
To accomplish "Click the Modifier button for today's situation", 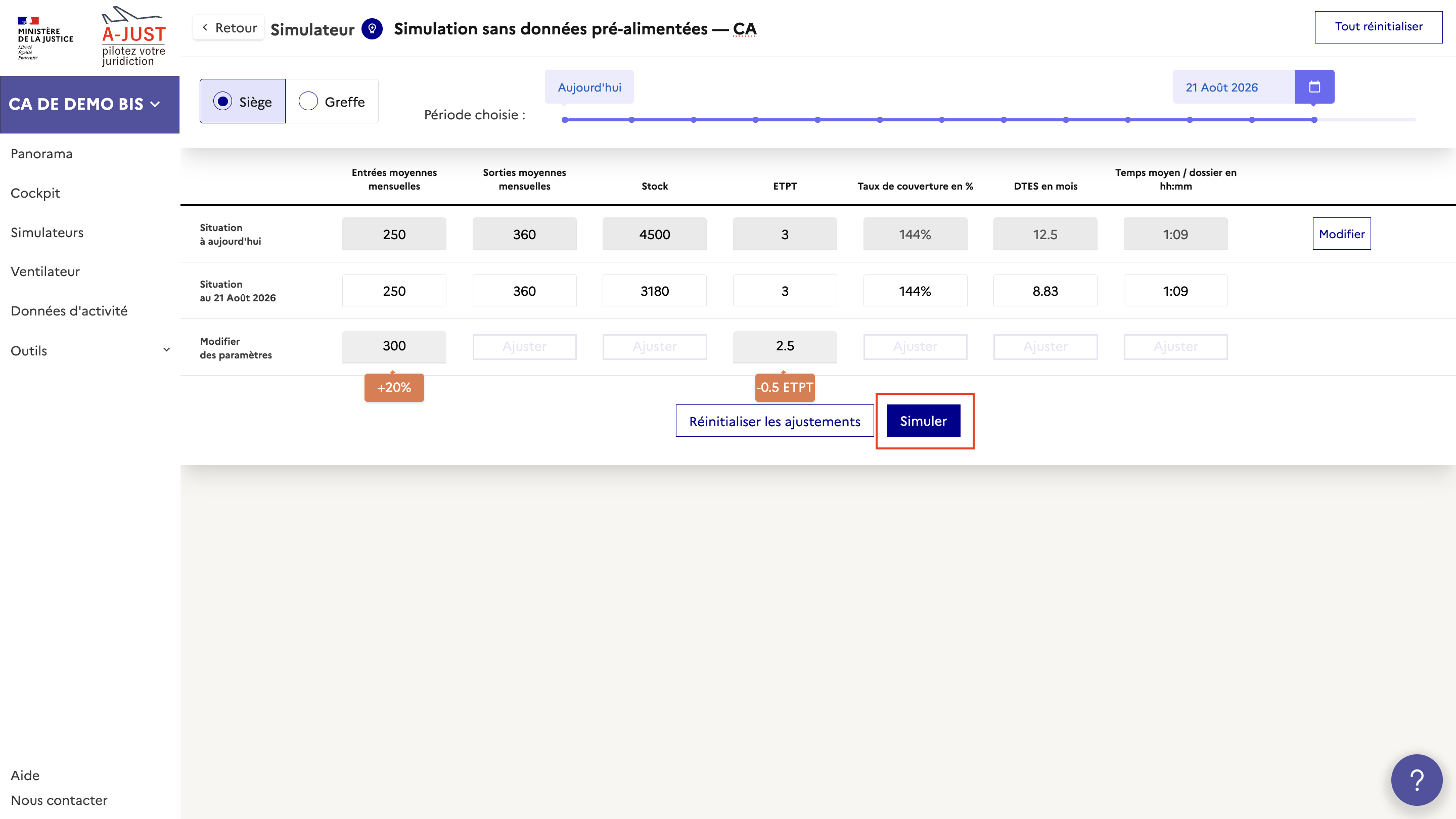I will click(x=1341, y=234).
